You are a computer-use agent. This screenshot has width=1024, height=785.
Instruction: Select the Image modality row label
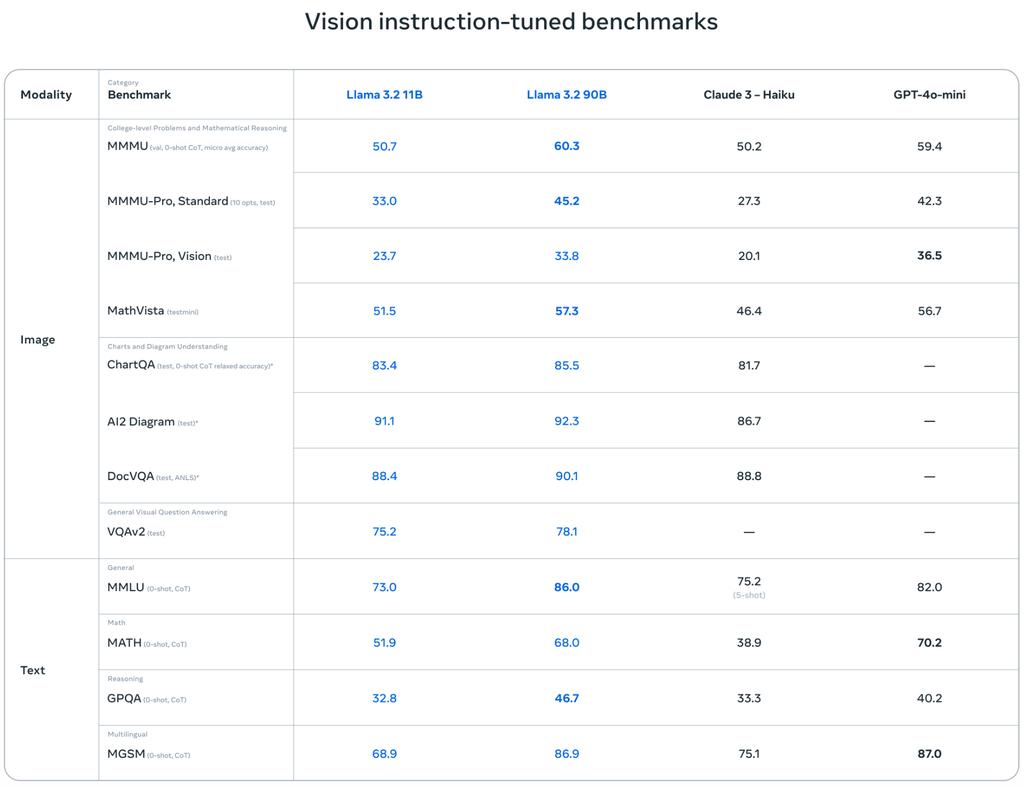tap(38, 340)
